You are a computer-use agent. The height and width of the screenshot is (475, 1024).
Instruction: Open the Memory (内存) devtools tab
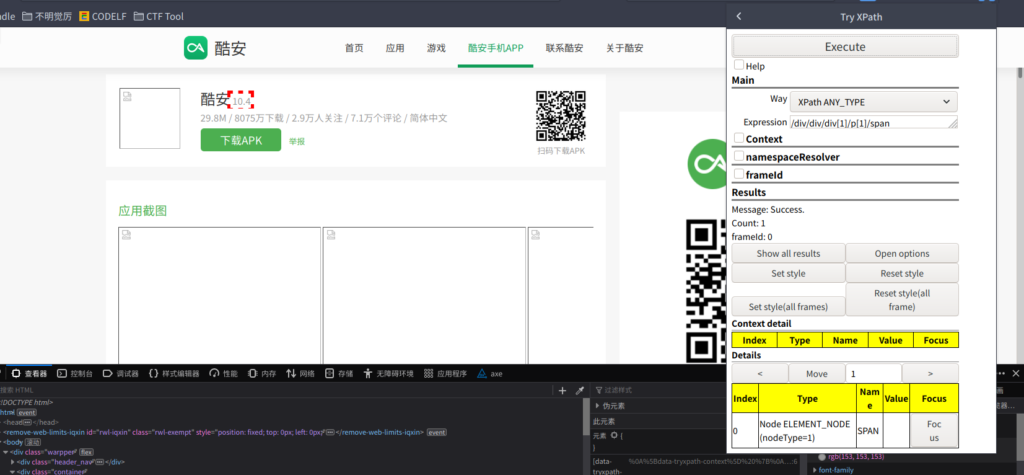[x=262, y=374]
